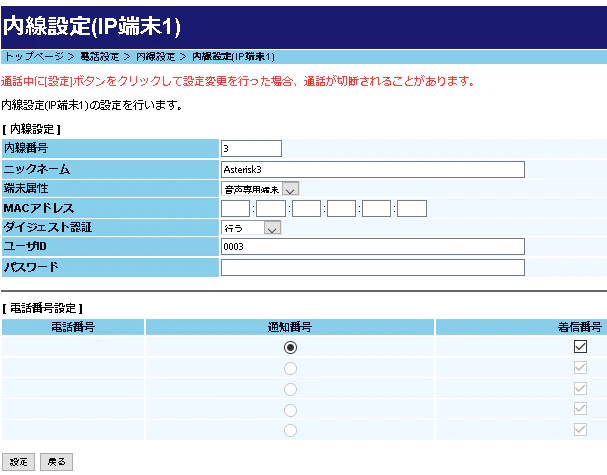Viewport: 607px width, 475px height.
Task: Select the second row's 通知番号 radio button
Action: (x=290, y=368)
